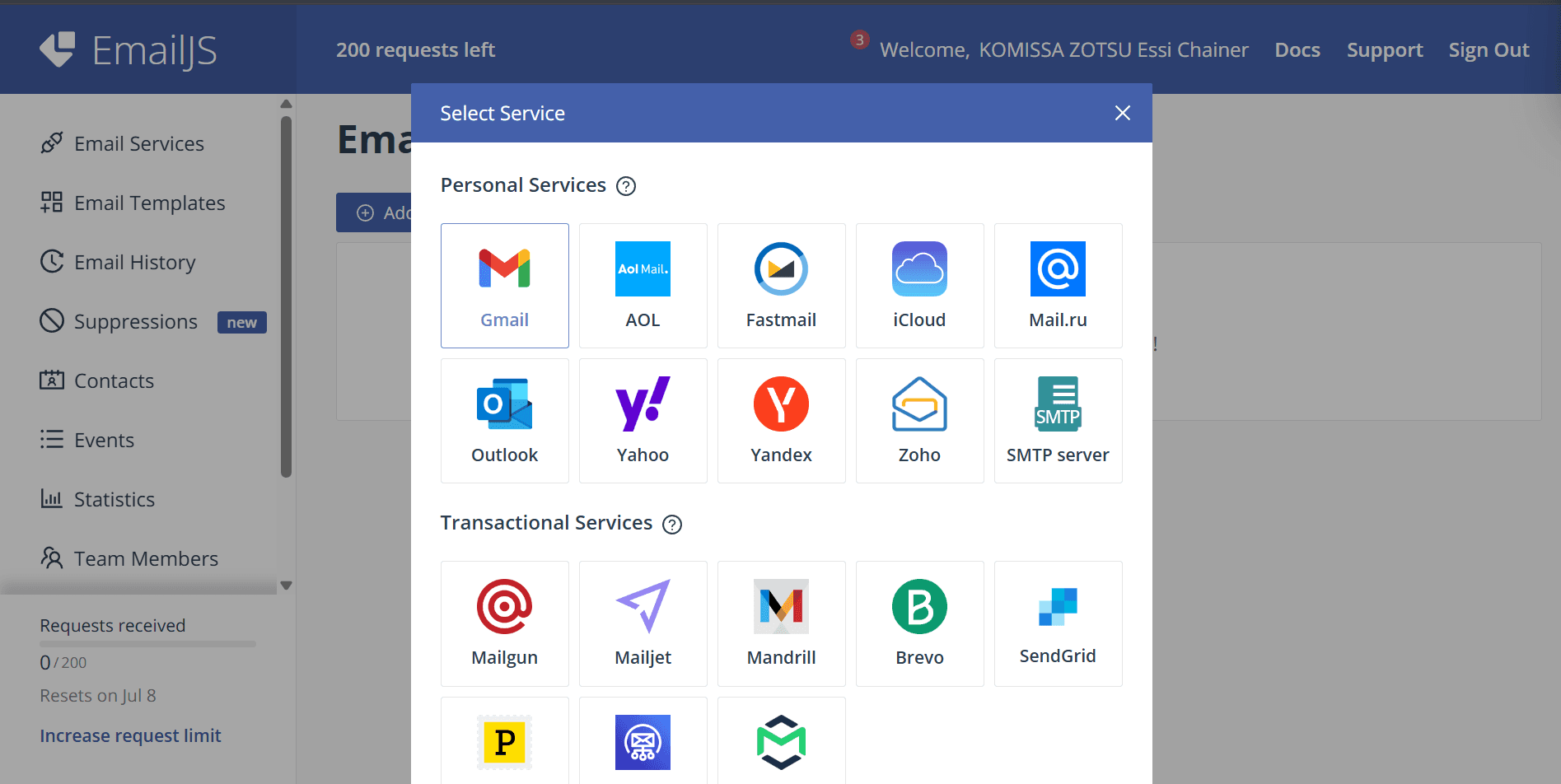Open Transactional Services help tooltip

[672, 524]
